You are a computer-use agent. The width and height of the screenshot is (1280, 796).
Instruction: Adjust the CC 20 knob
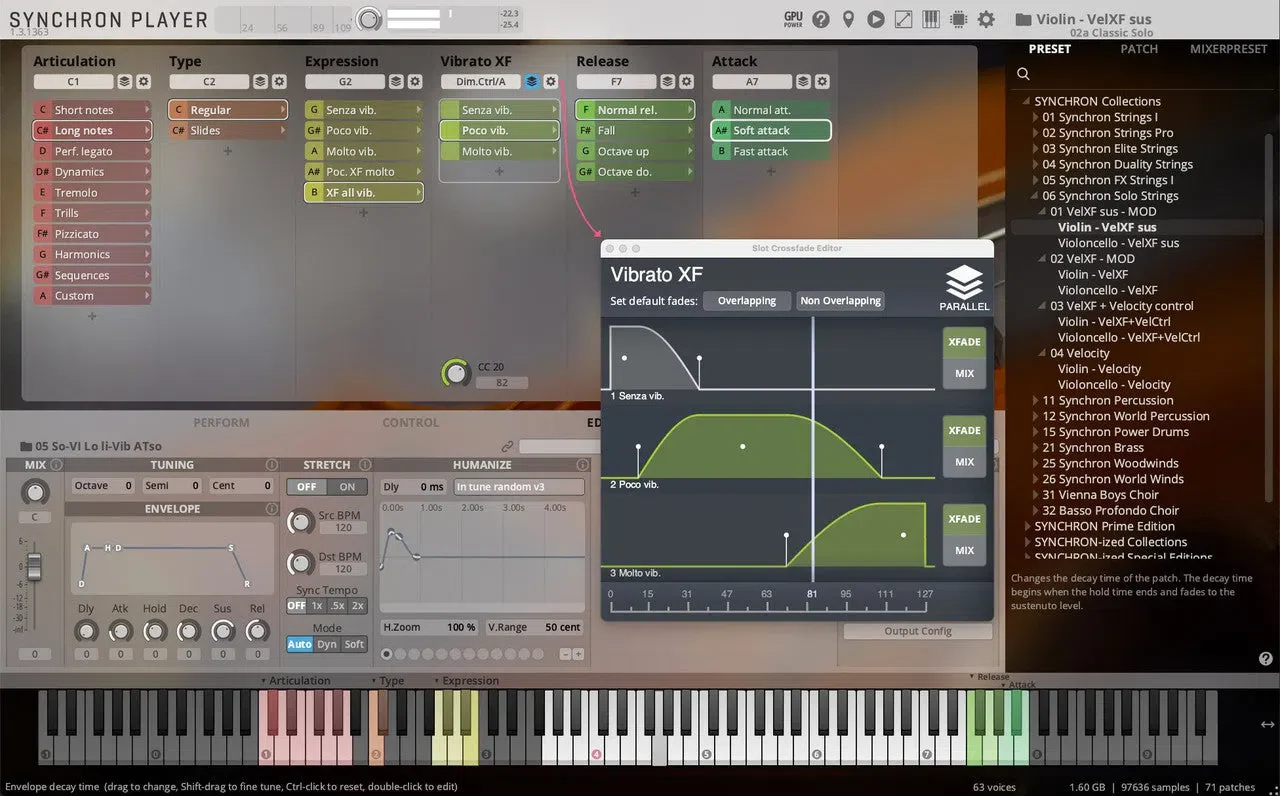tap(456, 373)
